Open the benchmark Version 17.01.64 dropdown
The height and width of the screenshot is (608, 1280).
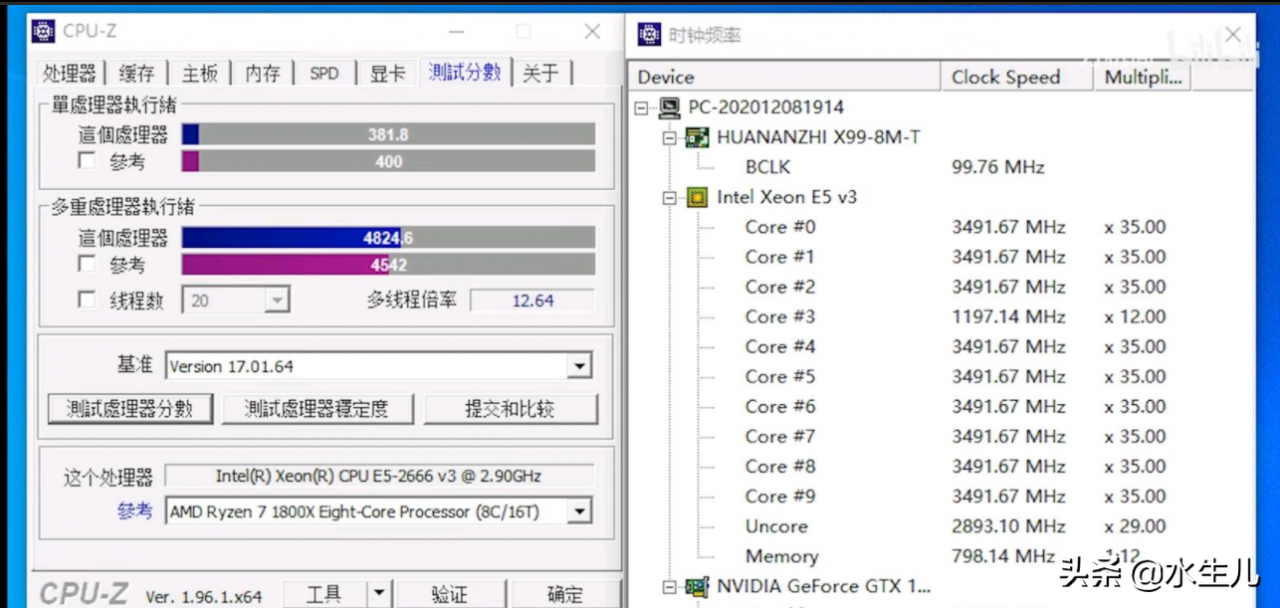[x=579, y=366]
